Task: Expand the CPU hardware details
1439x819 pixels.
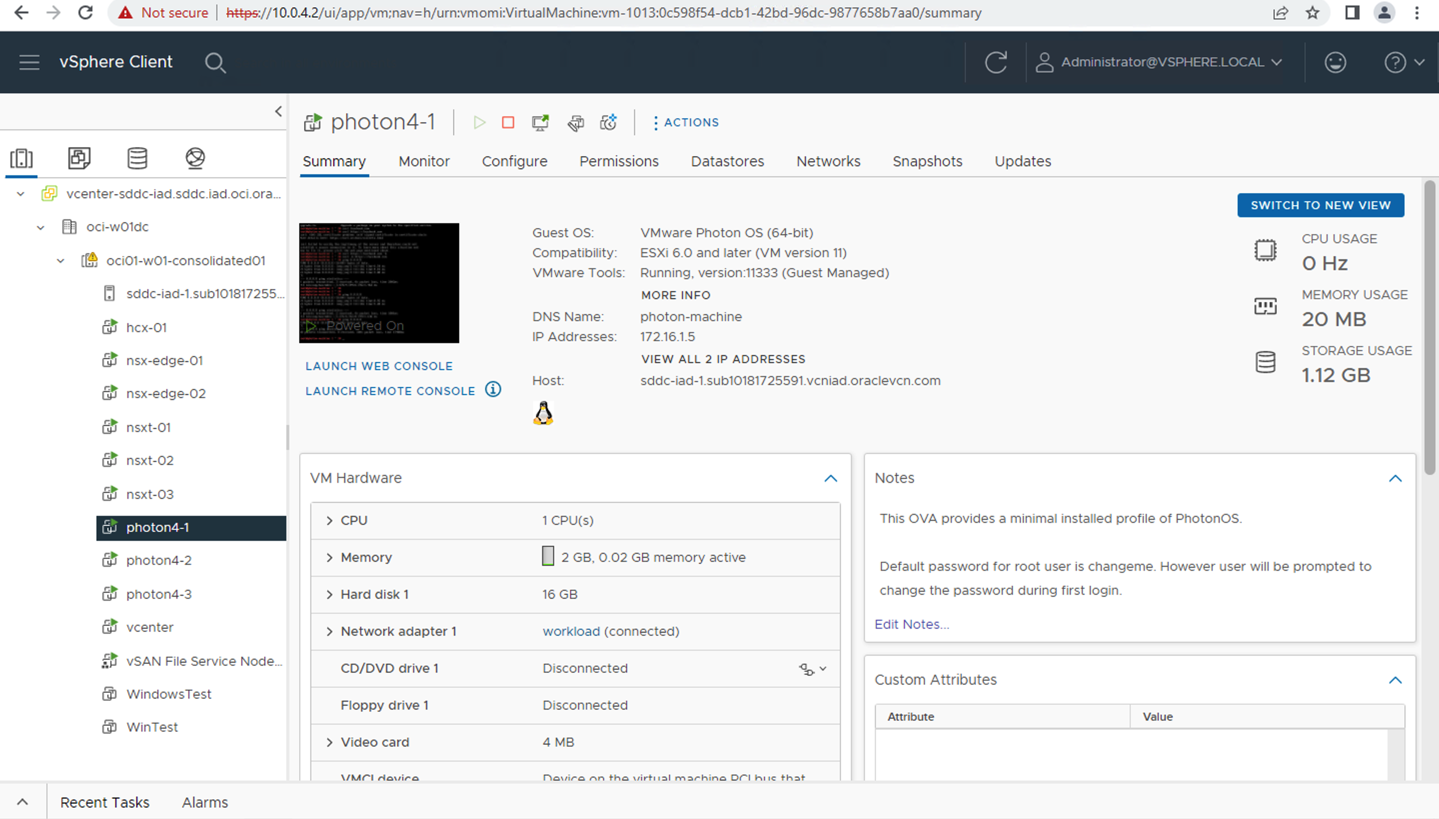Action: (329, 520)
